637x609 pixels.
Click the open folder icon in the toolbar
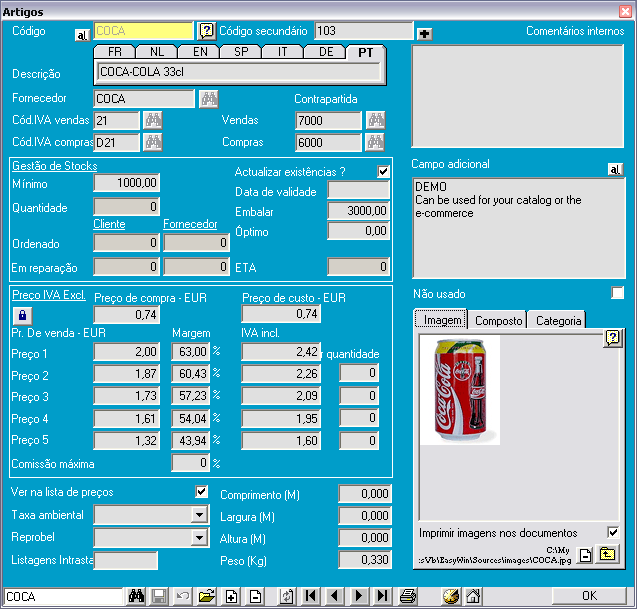tap(207, 596)
